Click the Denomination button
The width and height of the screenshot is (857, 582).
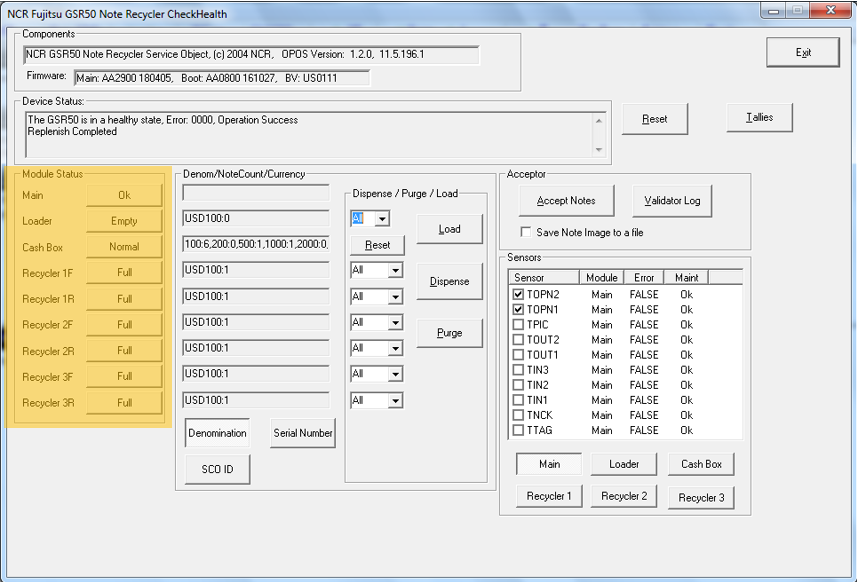[x=217, y=433]
